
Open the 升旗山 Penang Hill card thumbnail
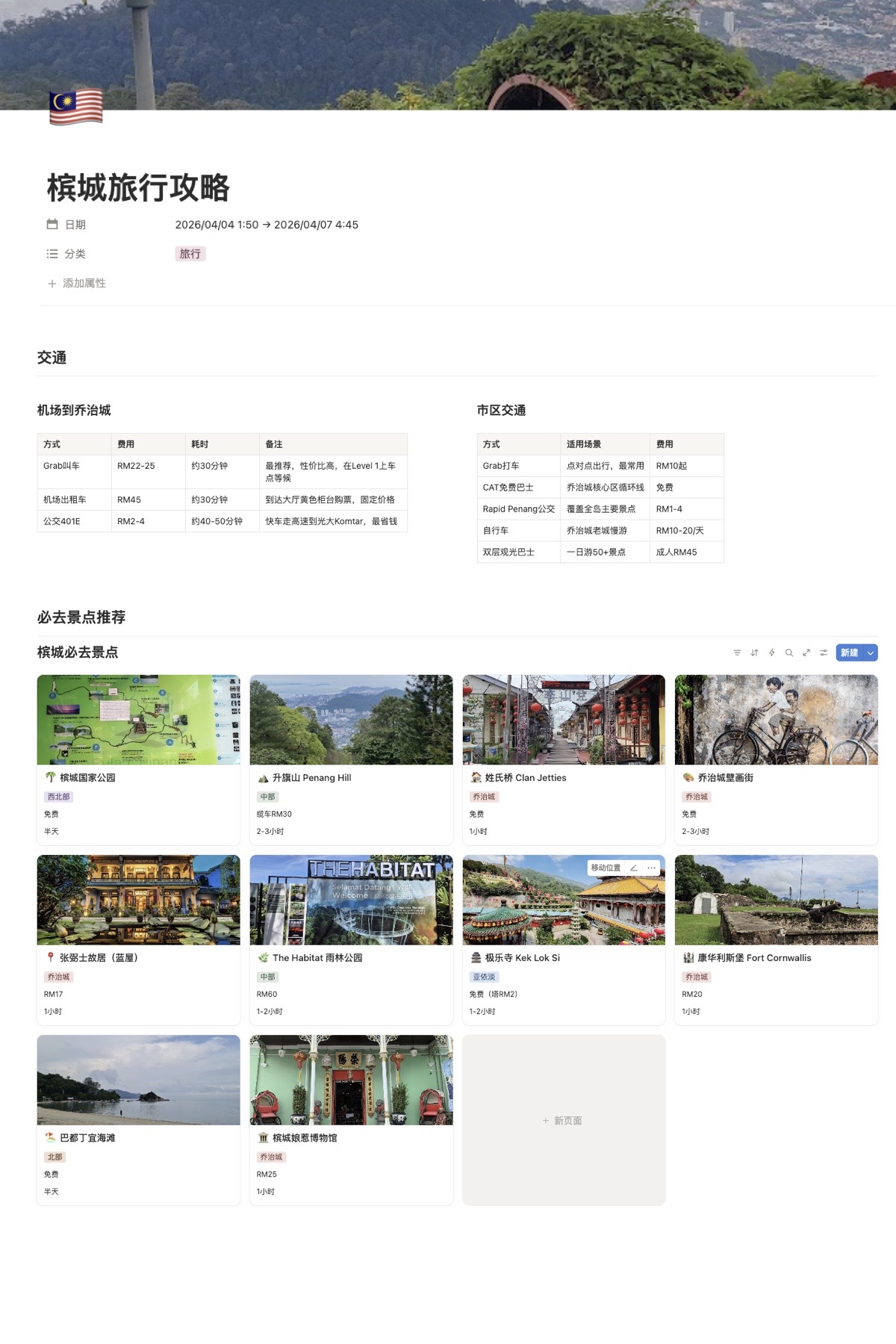coord(351,720)
